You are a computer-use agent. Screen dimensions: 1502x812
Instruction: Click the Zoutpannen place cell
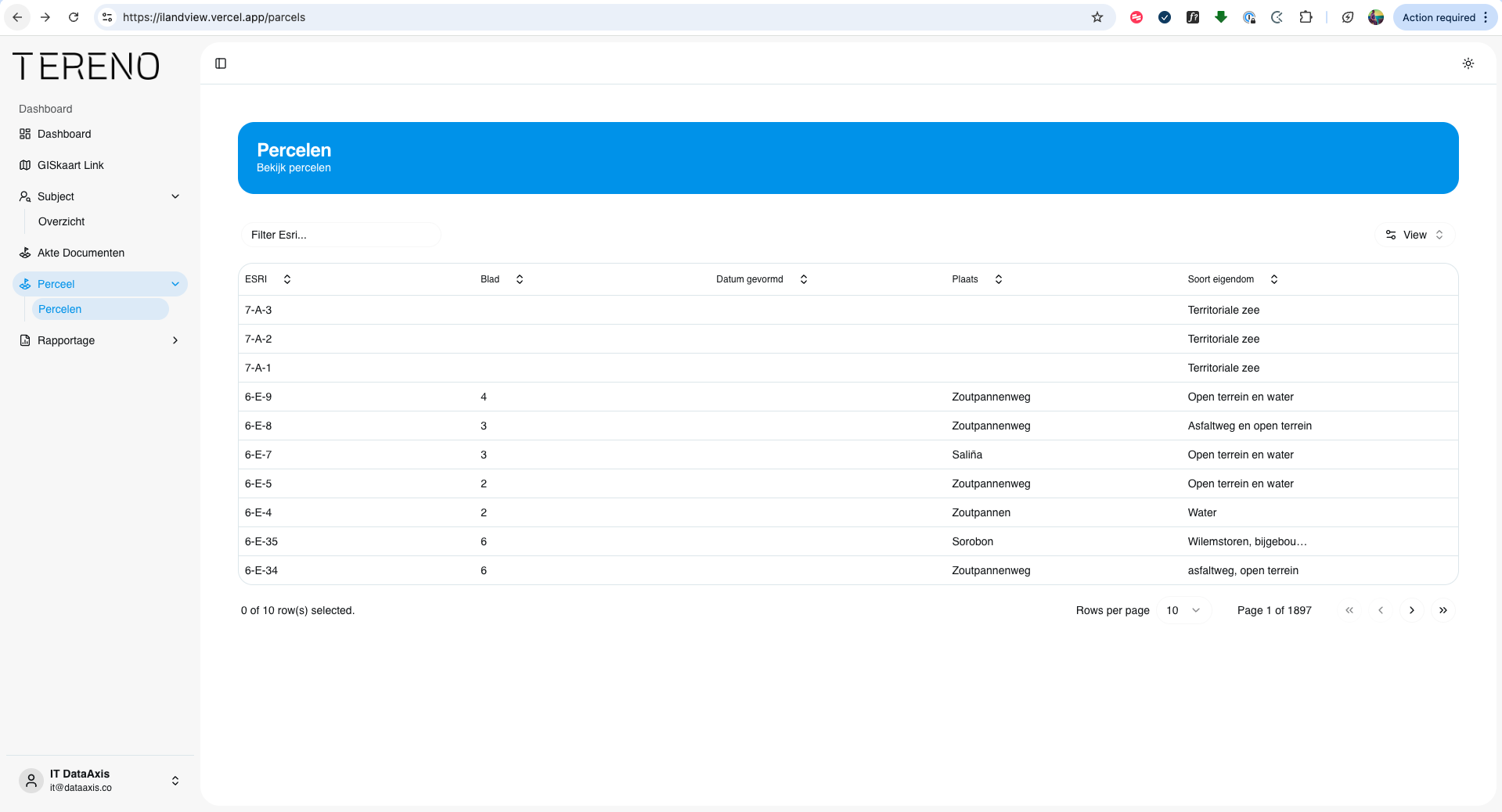(x=981, y=512)
